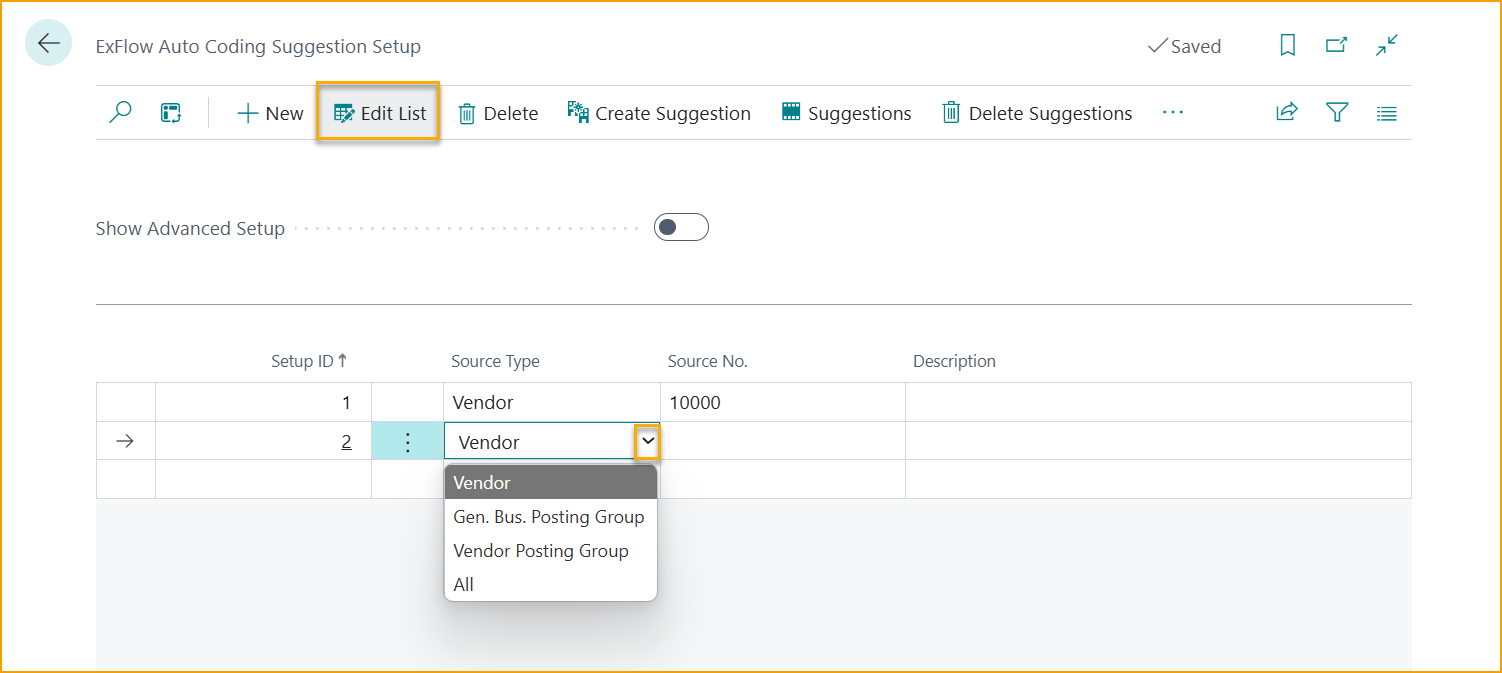Toggle the list view layout icon

pos(1386,113)
